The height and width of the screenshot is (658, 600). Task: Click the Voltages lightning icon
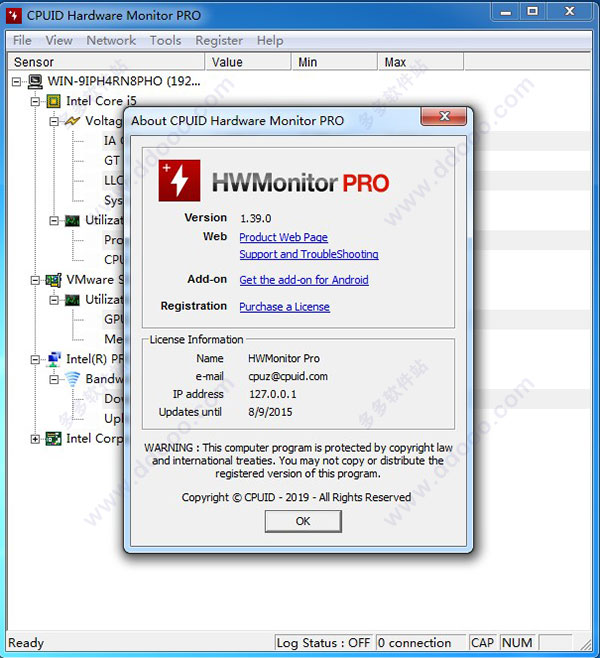coord(72,121)
